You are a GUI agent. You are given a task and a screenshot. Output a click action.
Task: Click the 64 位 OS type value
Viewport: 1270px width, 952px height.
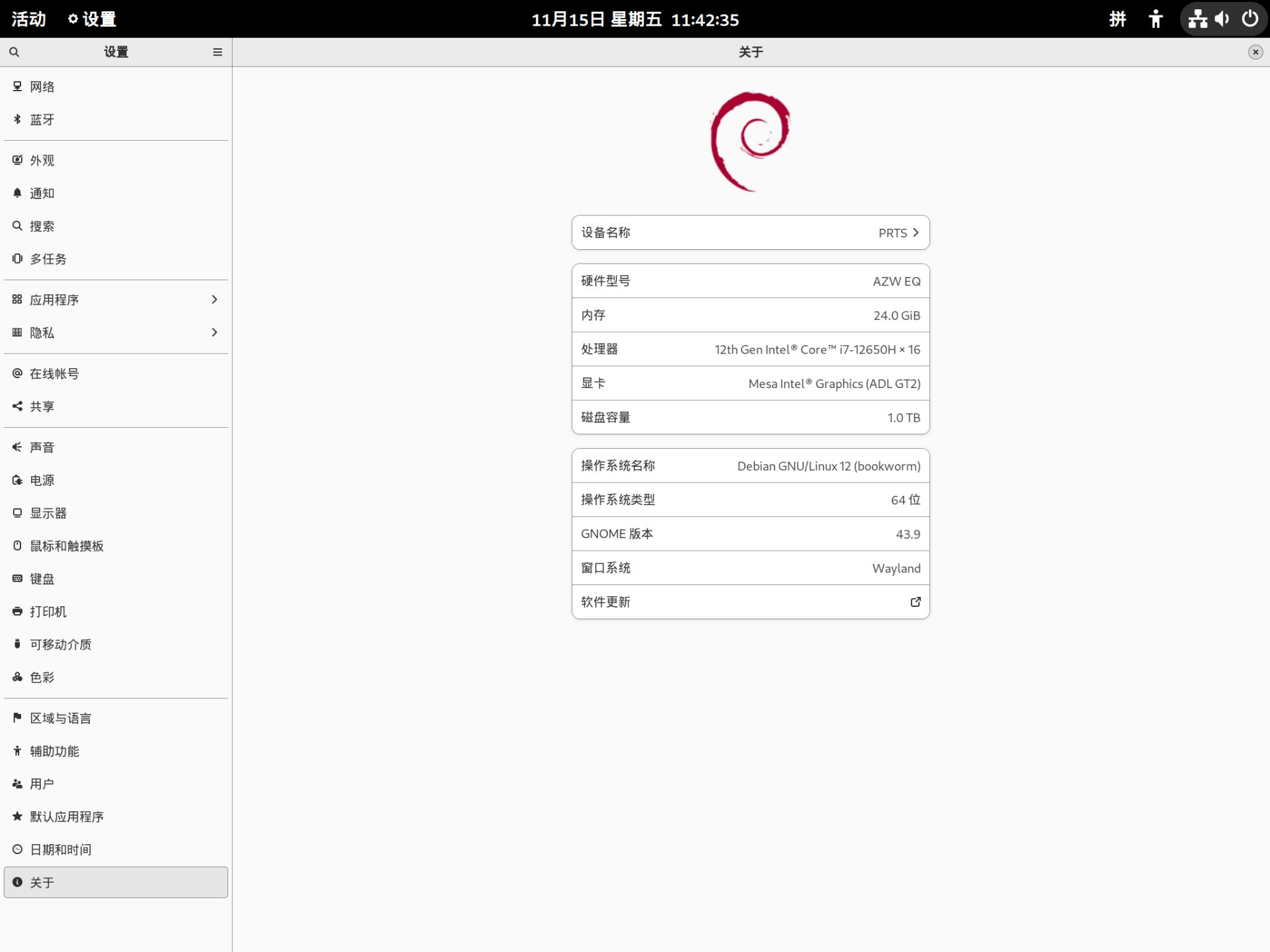tap(906, 500)
